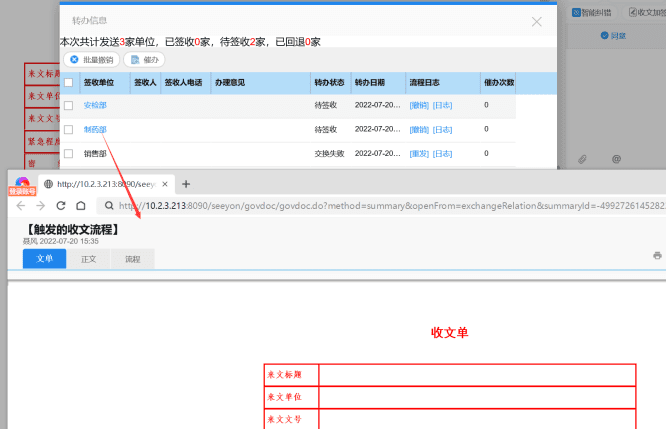The image size is (666, 429).
Task: Click the 来文单位 input cell in 收文单
Action: pos(477,397)
